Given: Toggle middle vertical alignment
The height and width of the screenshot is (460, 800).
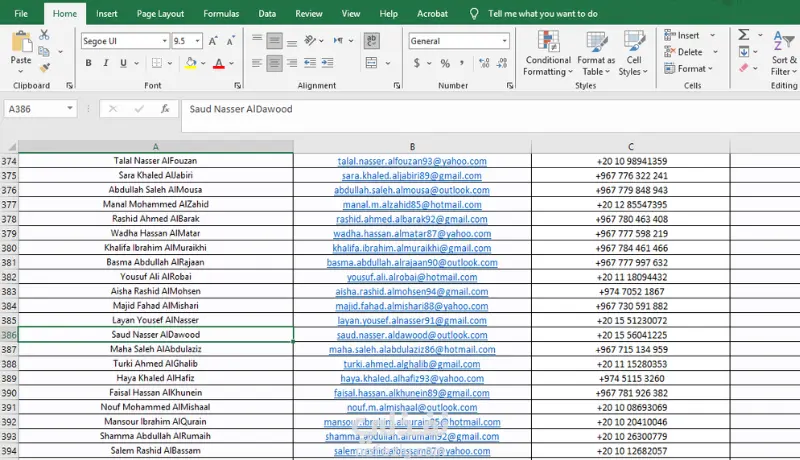Looking at the screenshot, I should pos(274,41).
